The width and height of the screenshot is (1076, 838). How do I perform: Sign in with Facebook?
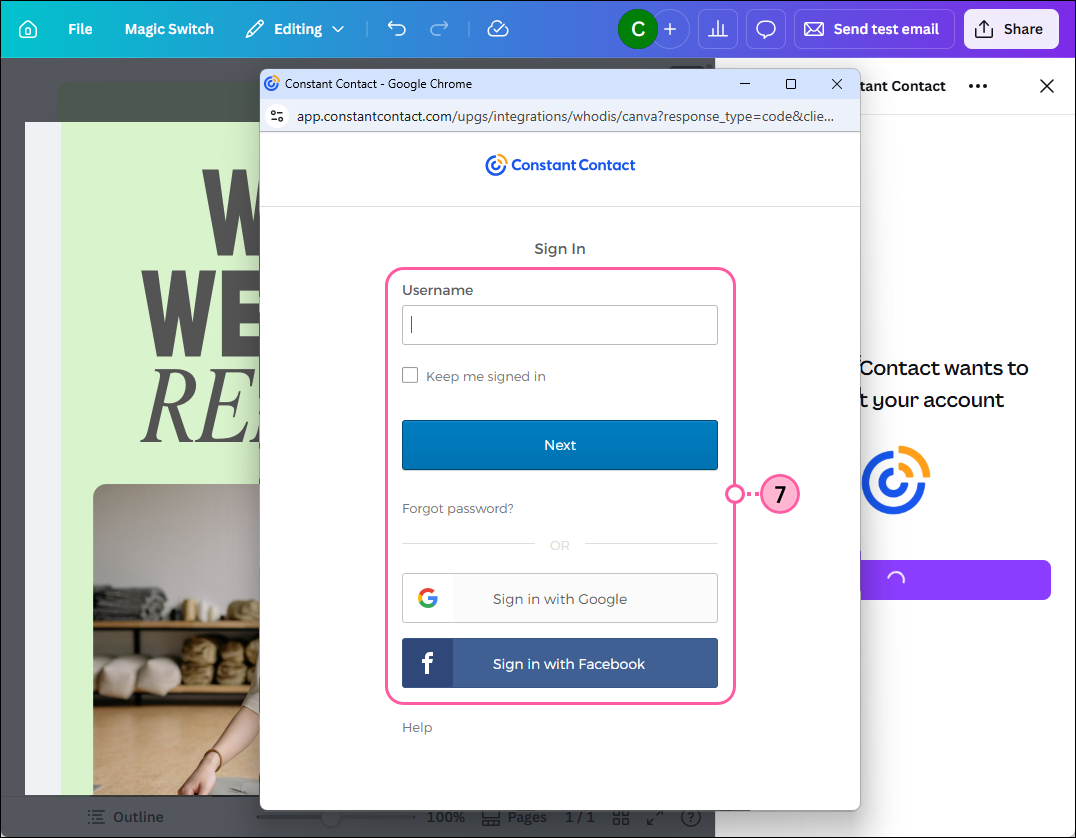(560, 663)
